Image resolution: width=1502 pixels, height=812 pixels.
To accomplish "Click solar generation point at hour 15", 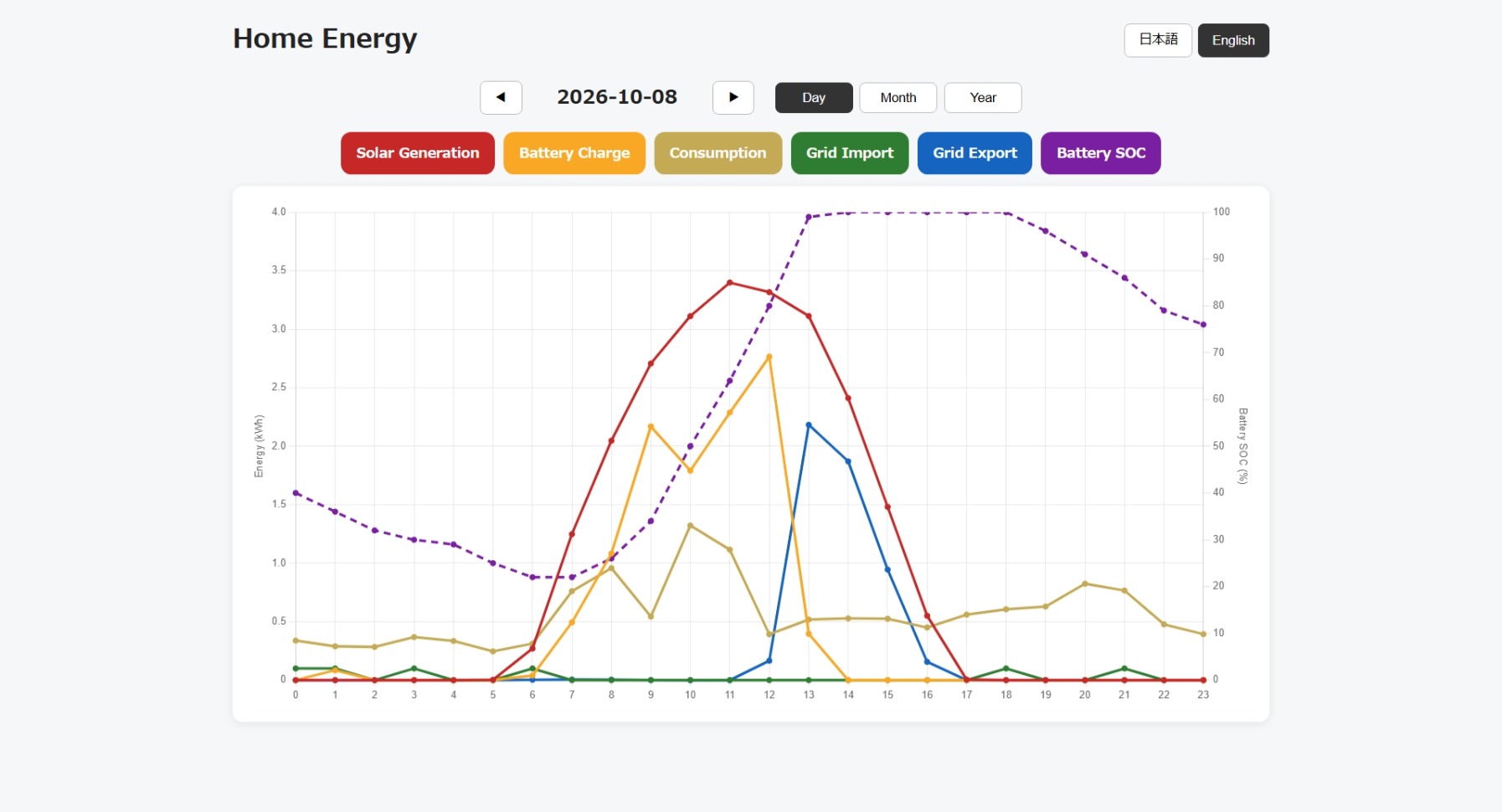I will point(887,507).
